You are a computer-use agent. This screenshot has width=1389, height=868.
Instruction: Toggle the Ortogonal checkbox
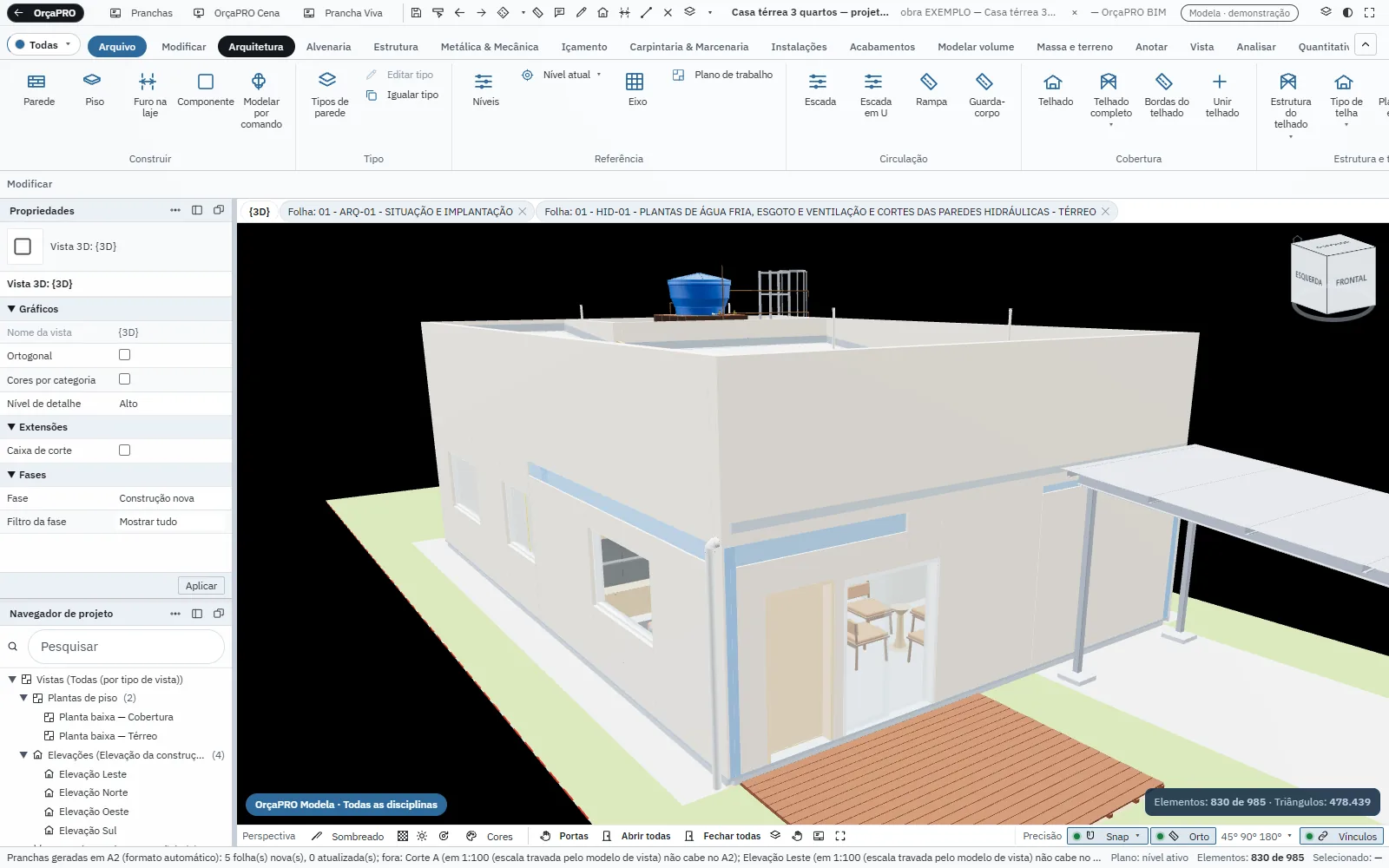125,355
